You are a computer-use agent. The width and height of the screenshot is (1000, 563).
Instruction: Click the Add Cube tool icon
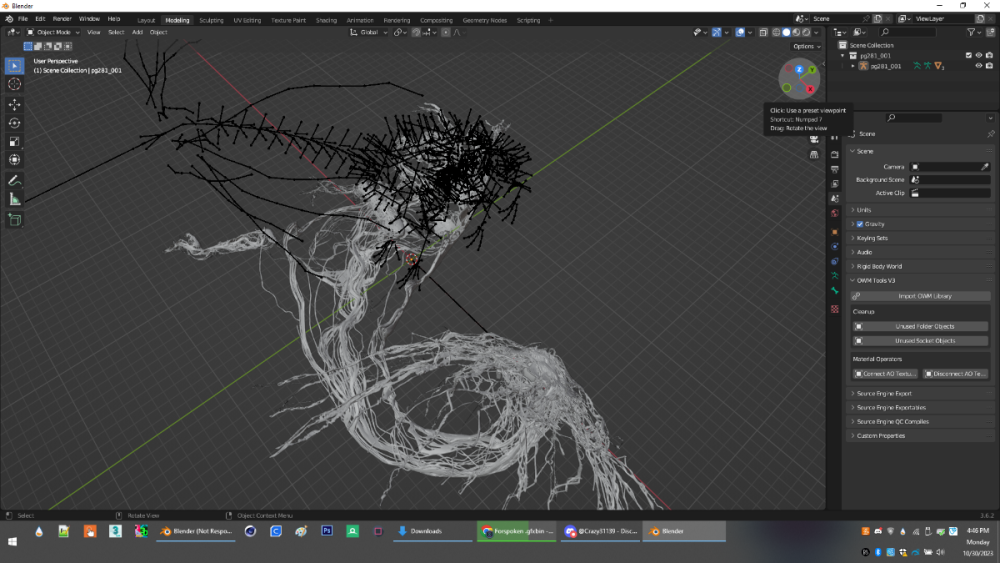point(14,219)
